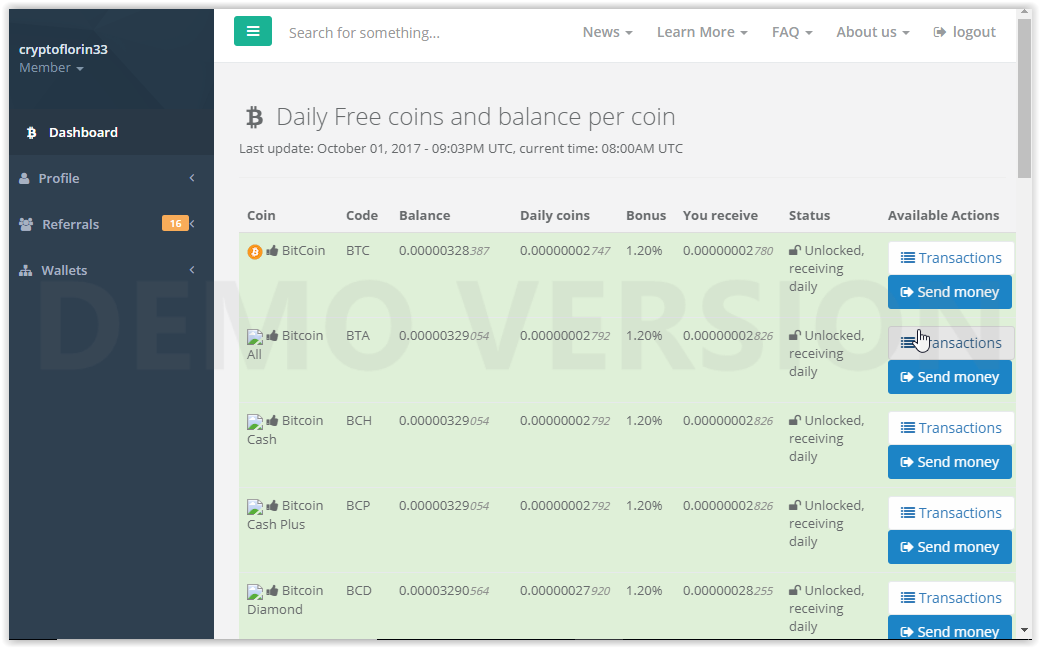Click the cryptoflorin33 username text
This screenshot has height=648, width=1040.
pos(63,50)
